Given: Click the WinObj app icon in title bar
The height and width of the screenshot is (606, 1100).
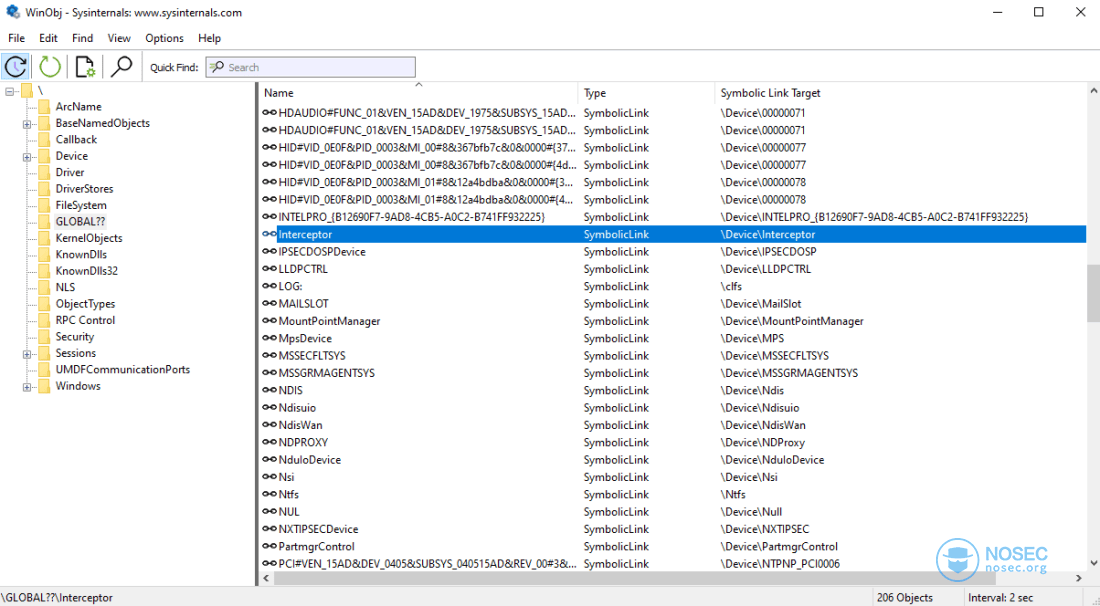Looking at the screenshot, I should tap(13, 12).
